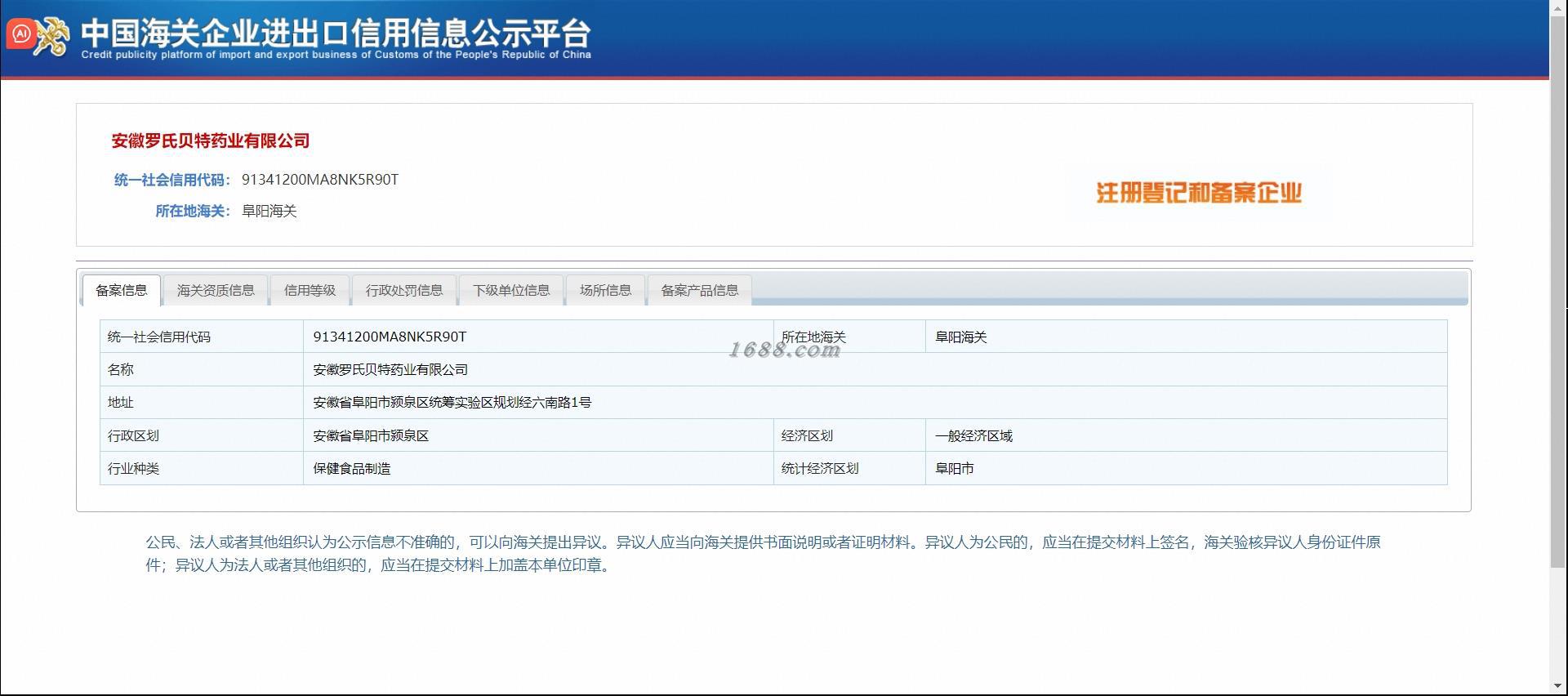Click table cell credit code 91341200MA8NK5R90T

pyautogui.click(x=390, y=337)
